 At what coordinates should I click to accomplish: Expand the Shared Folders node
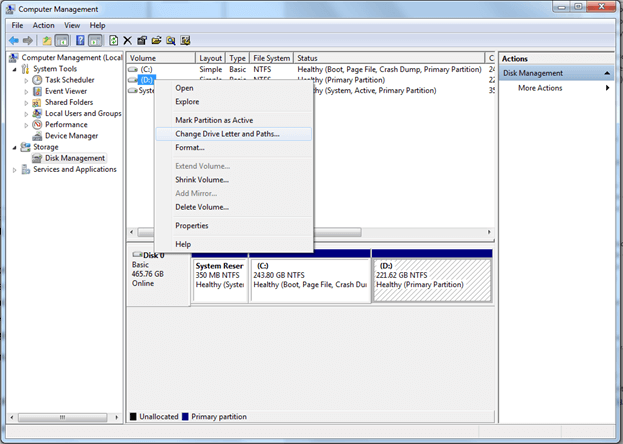click(x=26, y=103)
